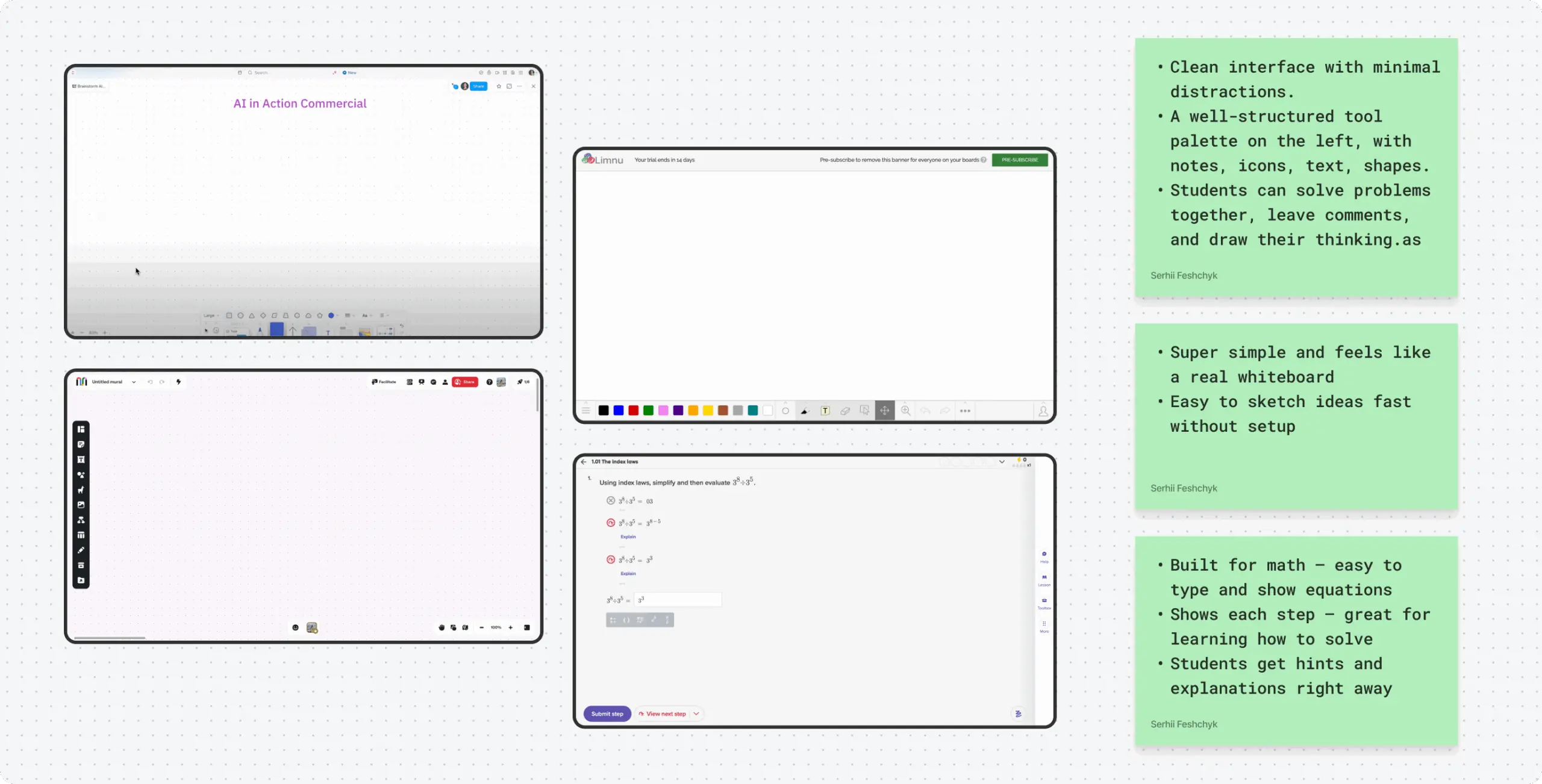Viewport: 1542px width, 784px height.
Task: Click the answer input field containing 3^3
Action: (678, 599)
